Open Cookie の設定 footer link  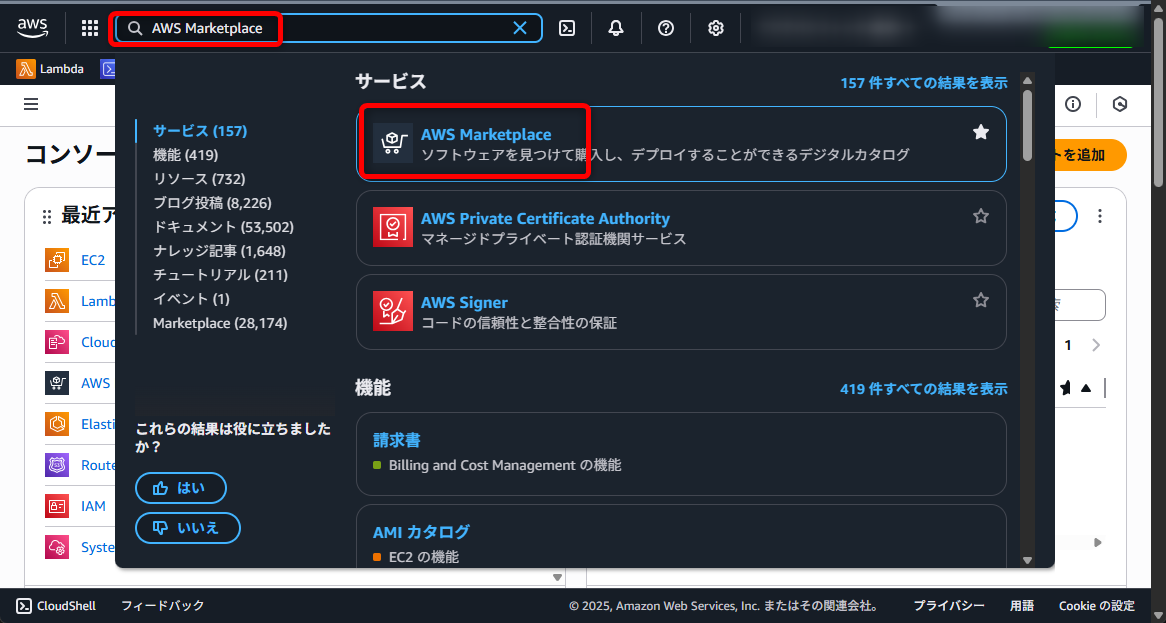(x=1097, y=605)
